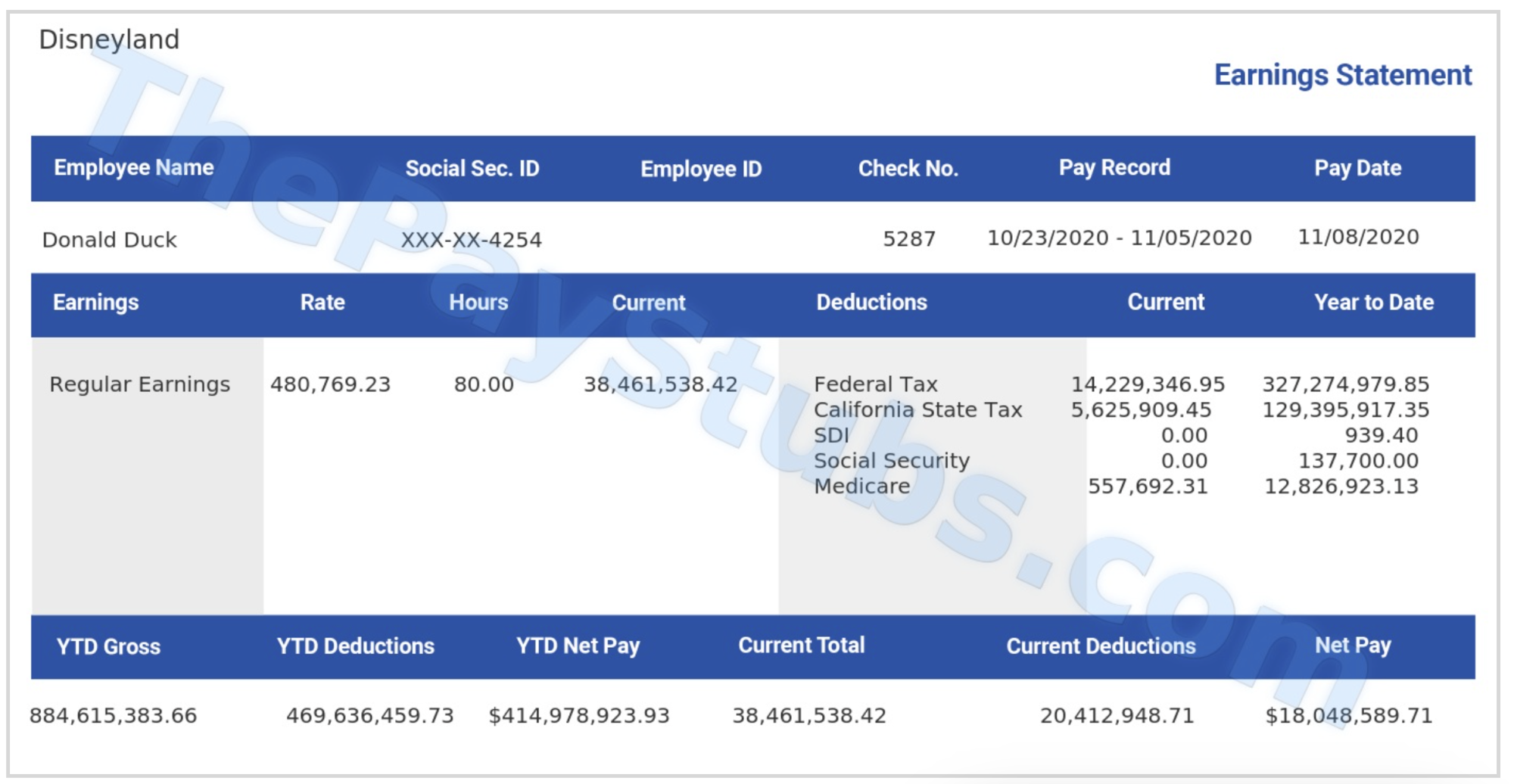The height and width of the screenshot is (784, 1514).
Task: Click the Net Pay amount $18,048,589.71
Action: [x=1349, y=716]
